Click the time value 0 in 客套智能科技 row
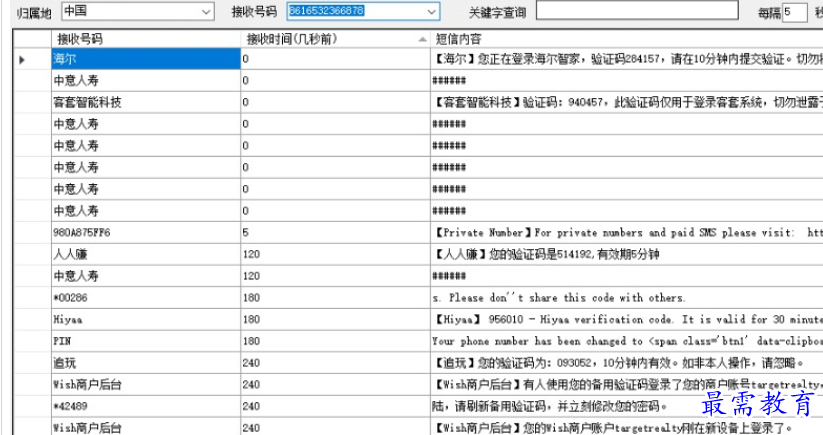The image size is (823, 435). click(x=335, y=102)
